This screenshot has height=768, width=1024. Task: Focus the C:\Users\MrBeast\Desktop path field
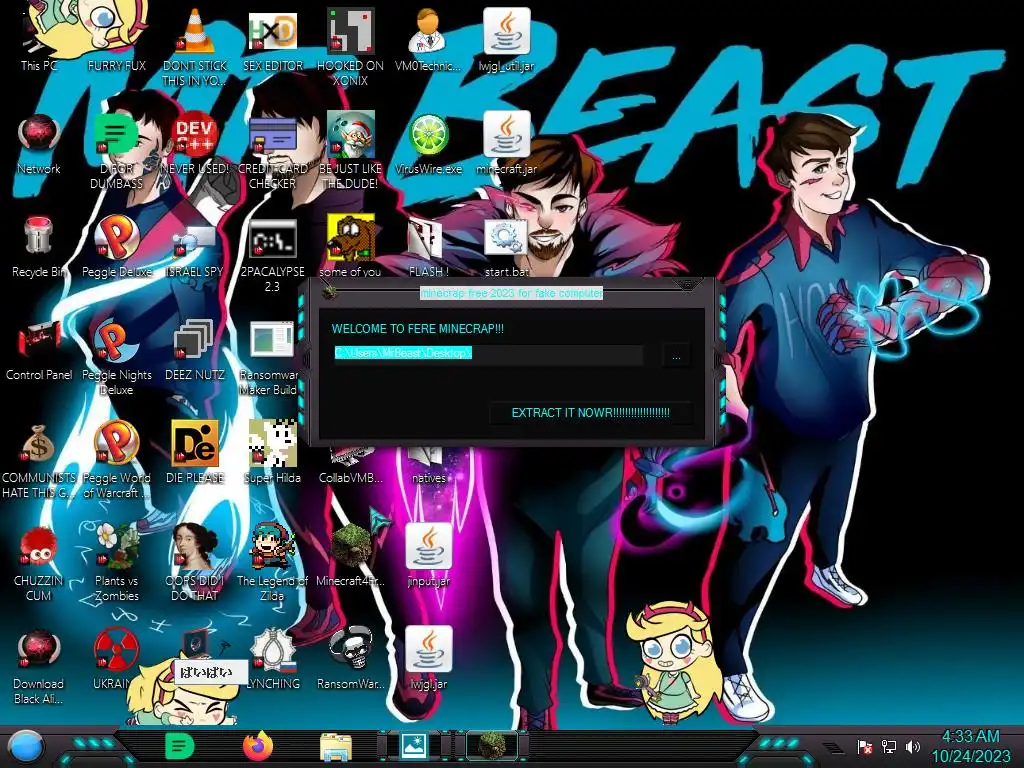tap(488, 353)
